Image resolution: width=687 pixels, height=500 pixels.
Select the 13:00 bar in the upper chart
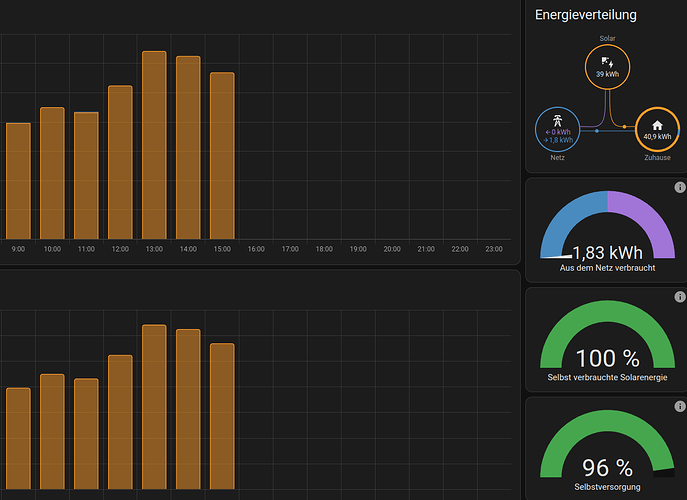154,145
